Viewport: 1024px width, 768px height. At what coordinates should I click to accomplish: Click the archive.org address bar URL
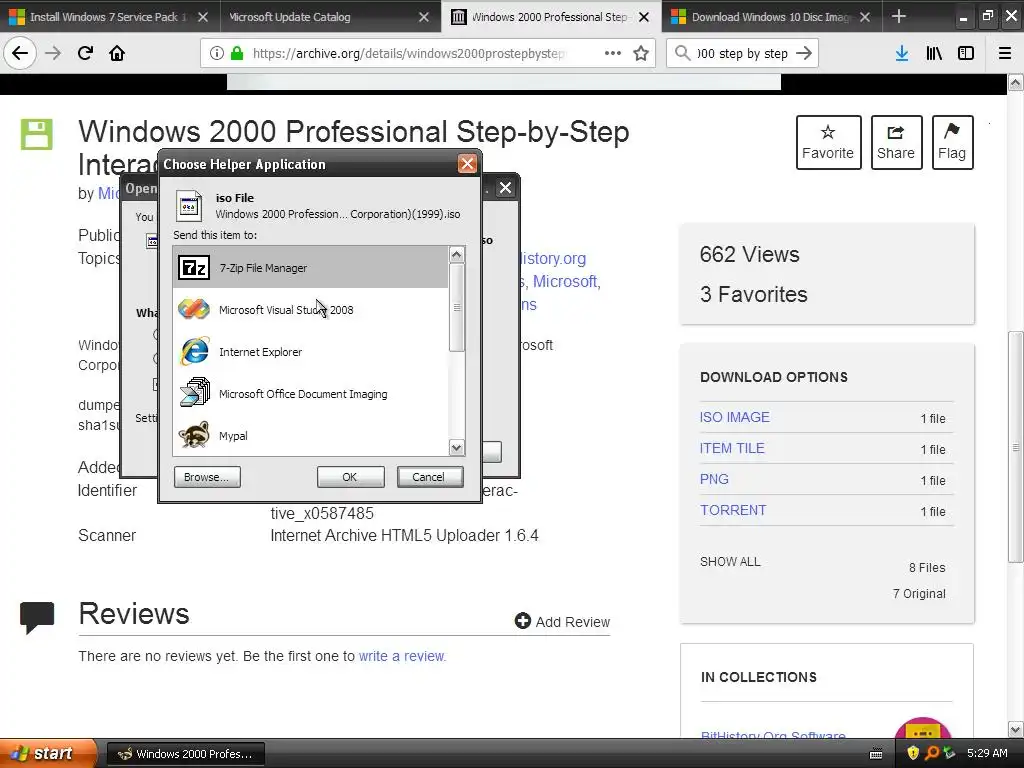click(x=408, y=54)
